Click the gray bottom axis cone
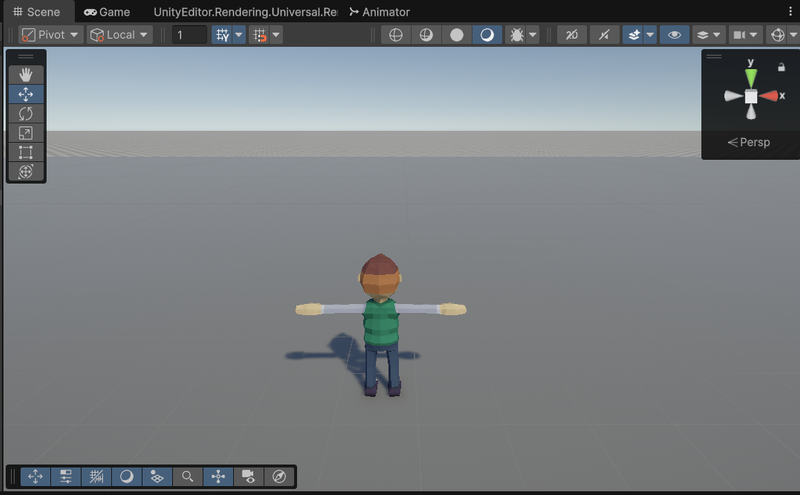This screenshot has height=495, width=800. (751, 112)
